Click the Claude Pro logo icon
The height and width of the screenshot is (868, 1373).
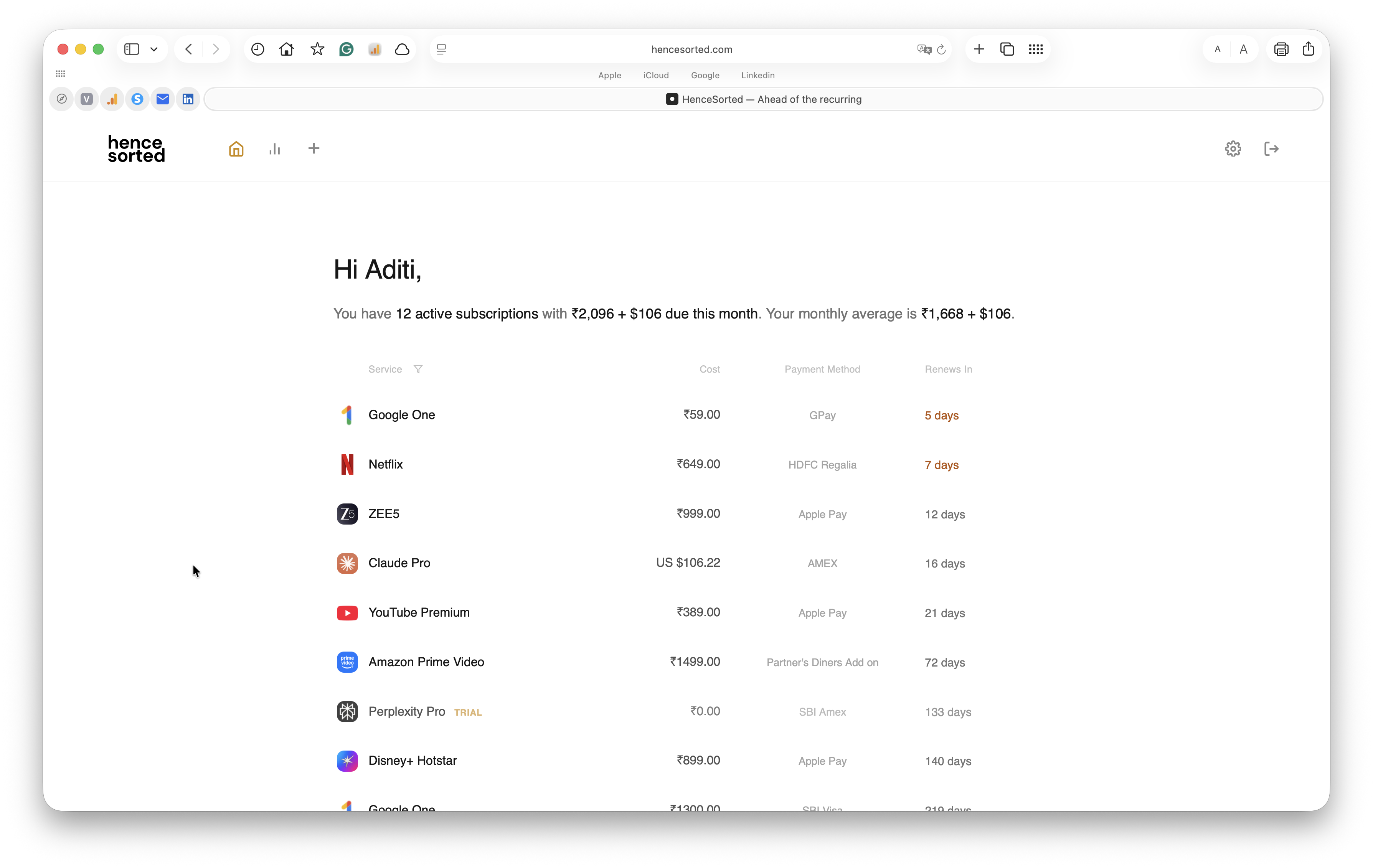point(347,563)
